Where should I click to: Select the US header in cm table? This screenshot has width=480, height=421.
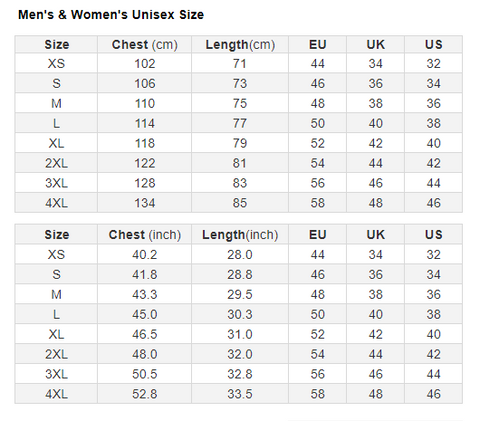coord(433,45)
